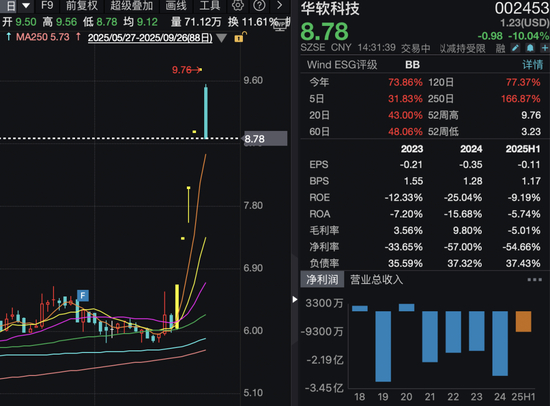Add stock to watchlist with plus icon

click(545, 48)
